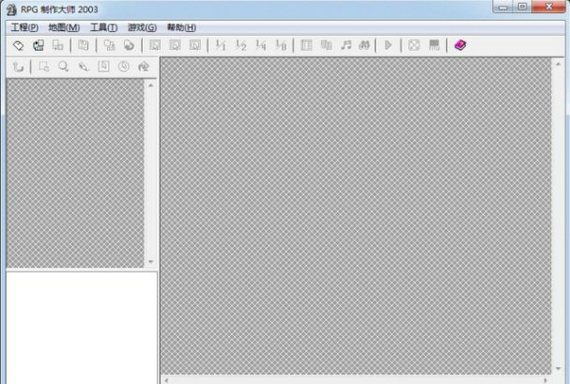Open the Resource Manager icon
The width and height of the screenshot is (570, 384).
(326, 45)
